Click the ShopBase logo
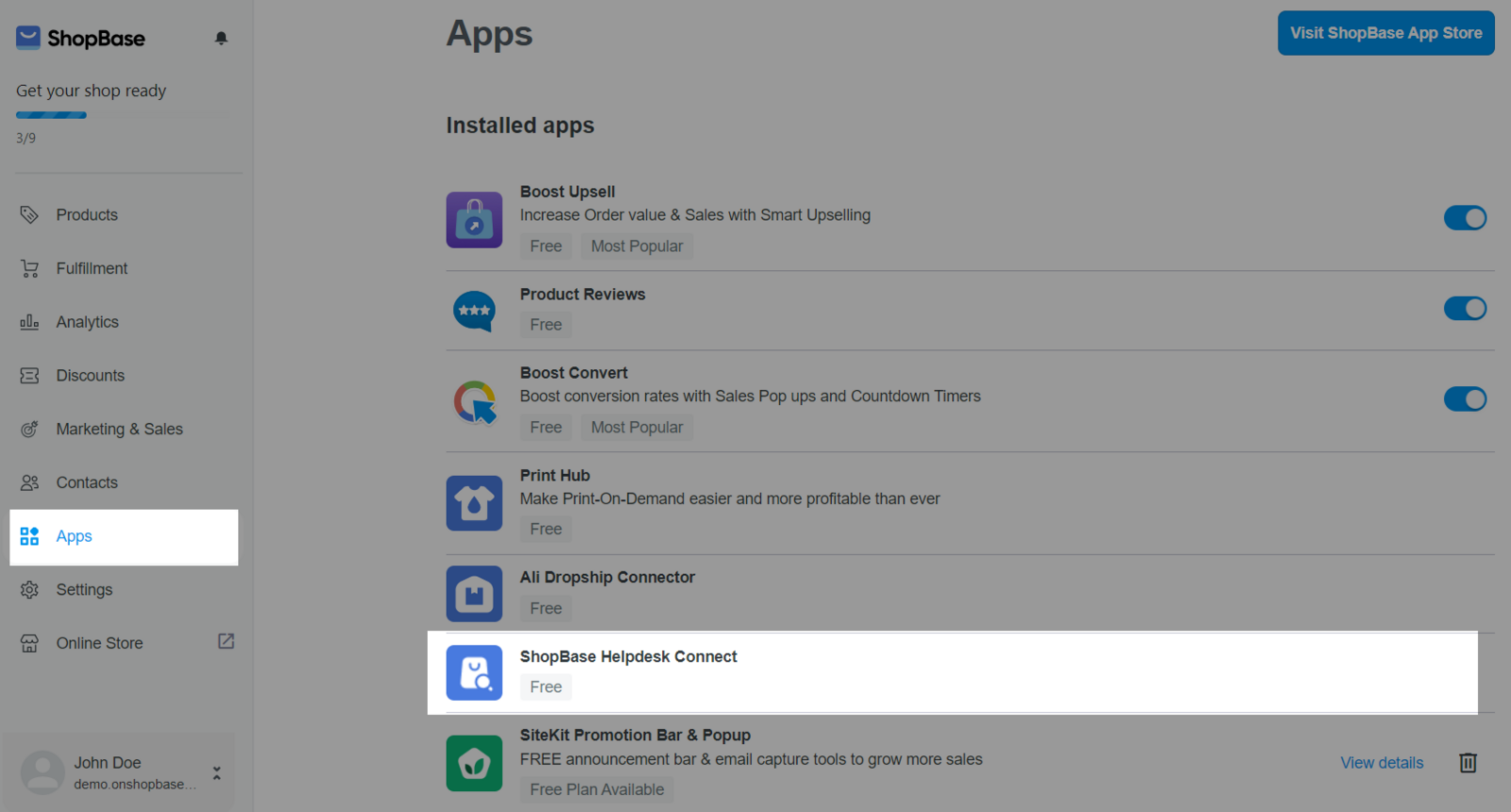Viewport: 1511px width, 812px height. pos(80,38)
